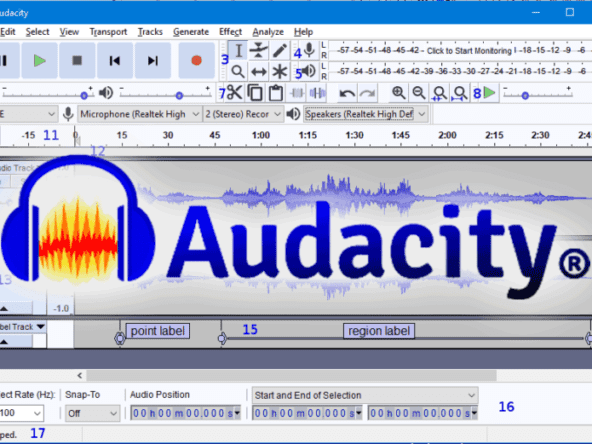Open the selection end time format arrow
Image resolution: width=592 pixels, height=444 pixels.
click(x=474, y=413)
